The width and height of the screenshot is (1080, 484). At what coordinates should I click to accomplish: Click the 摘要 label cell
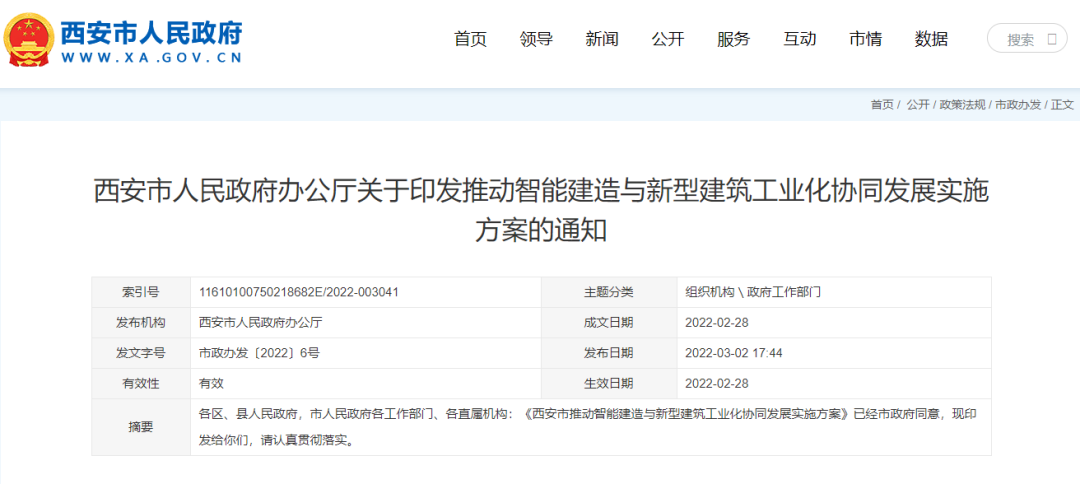click(141, 428)
